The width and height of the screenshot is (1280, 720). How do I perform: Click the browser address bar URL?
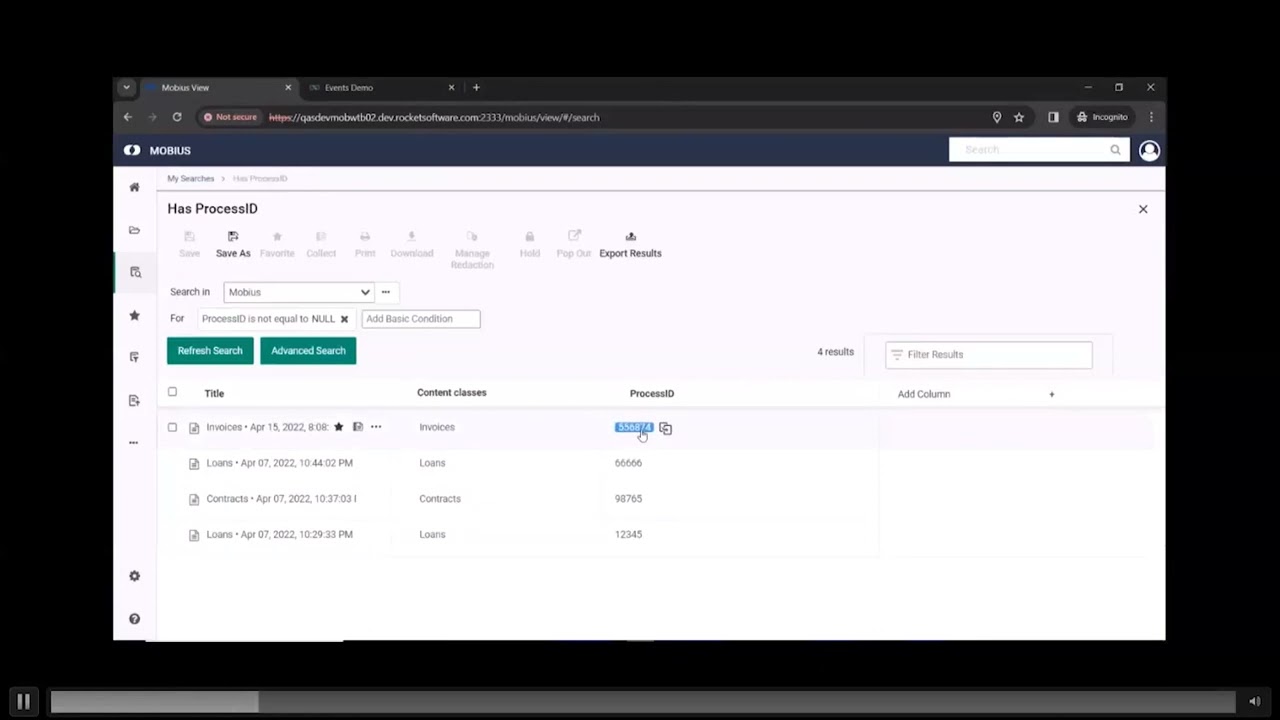pos(434,117)
